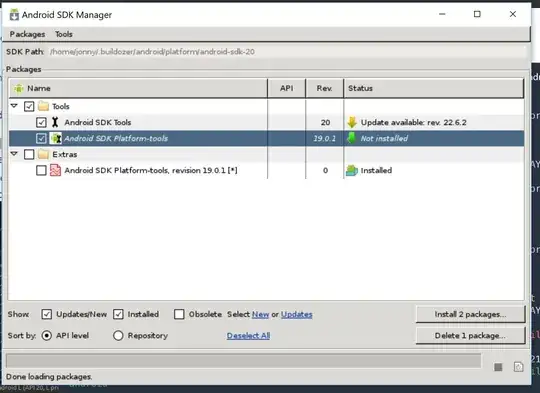
Task: Click the Android SDK Tools wrench icon
Action: 55,122
